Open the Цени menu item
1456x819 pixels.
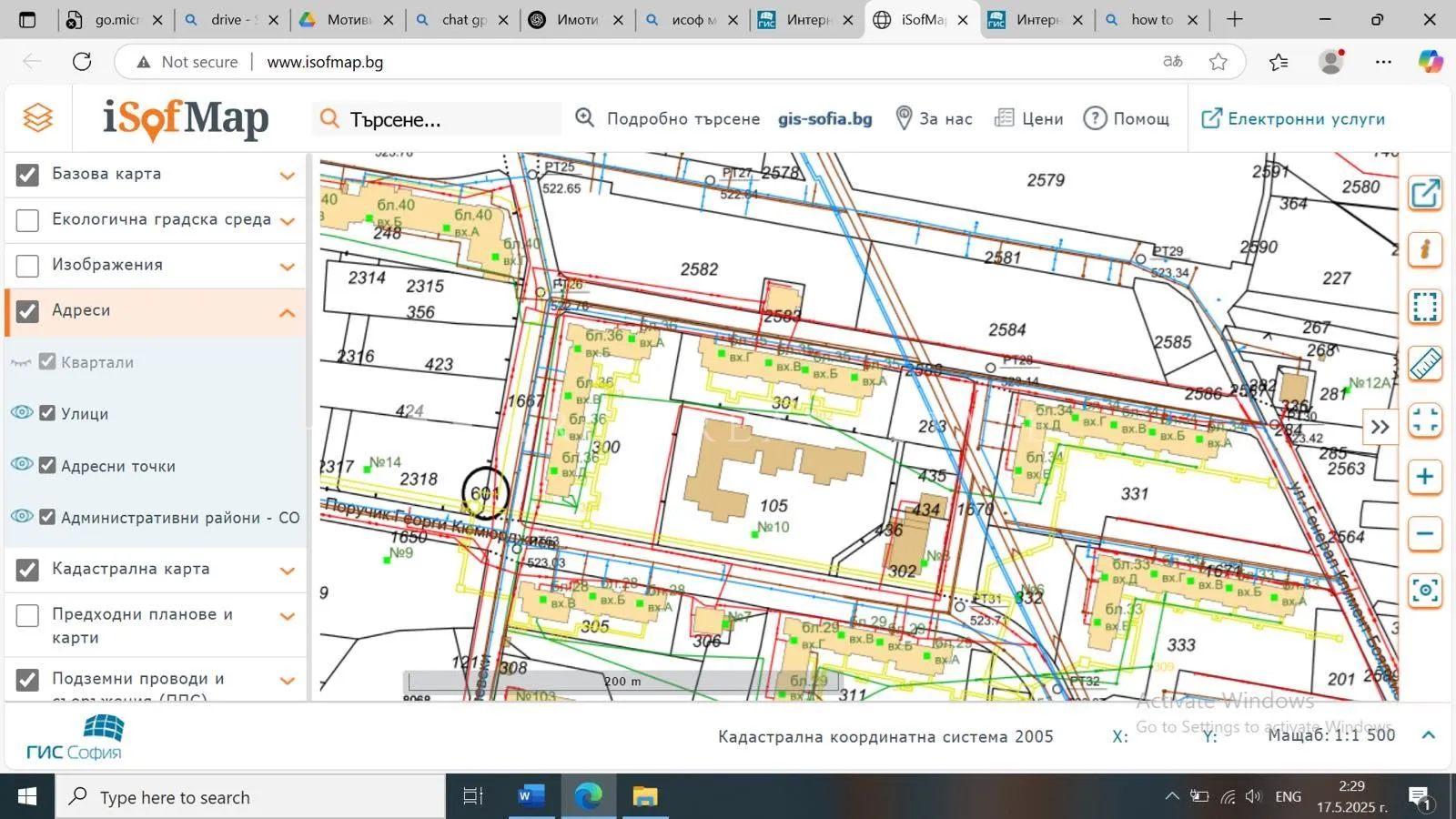point(1029,118)
